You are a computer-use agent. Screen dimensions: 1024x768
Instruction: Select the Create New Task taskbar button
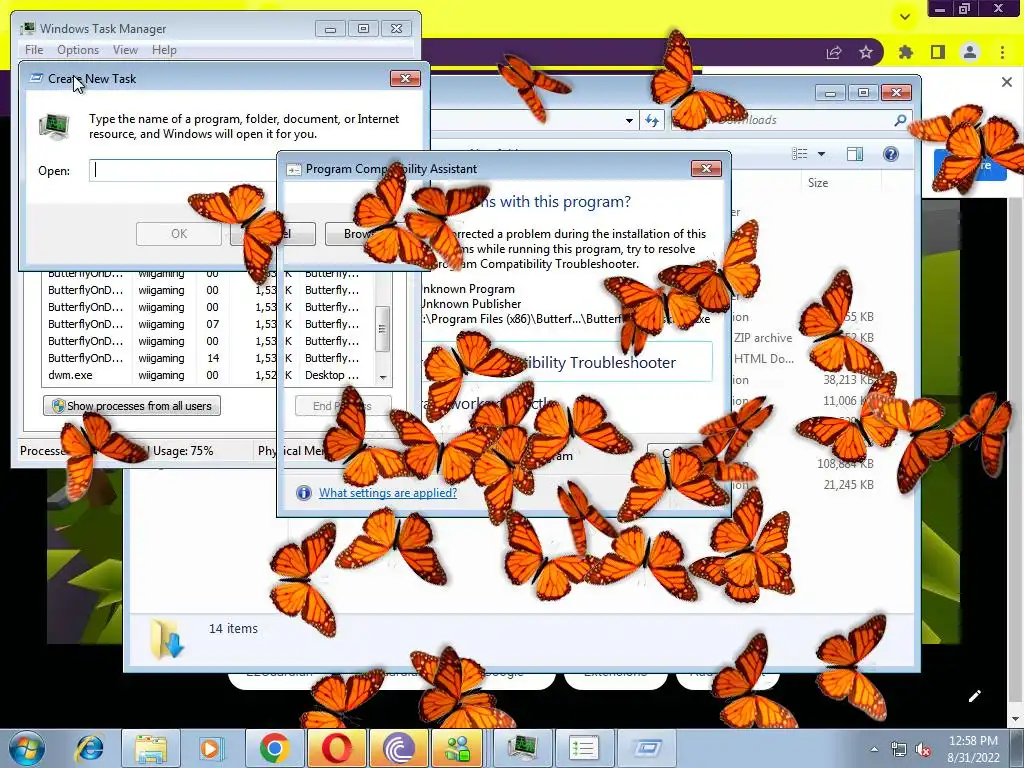646,748
